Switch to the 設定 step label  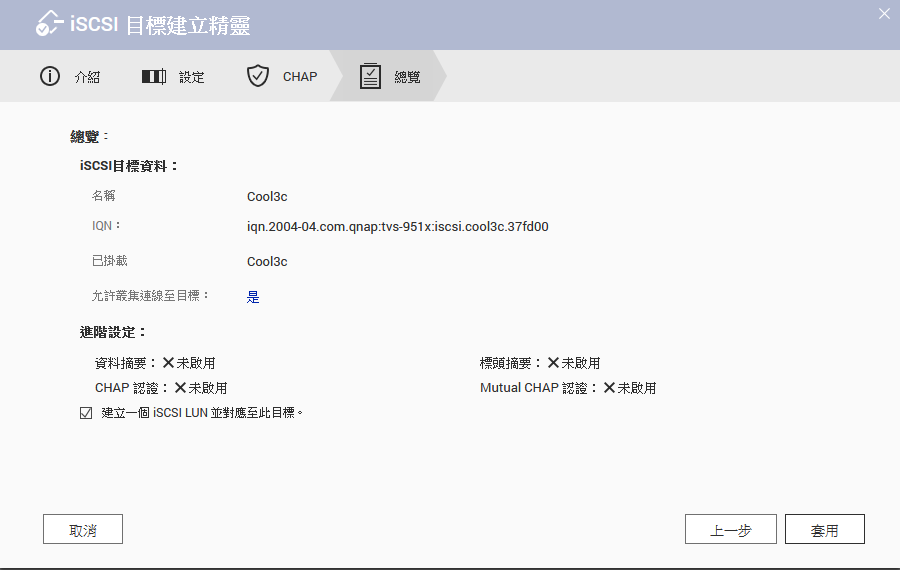tap(192, 77)
